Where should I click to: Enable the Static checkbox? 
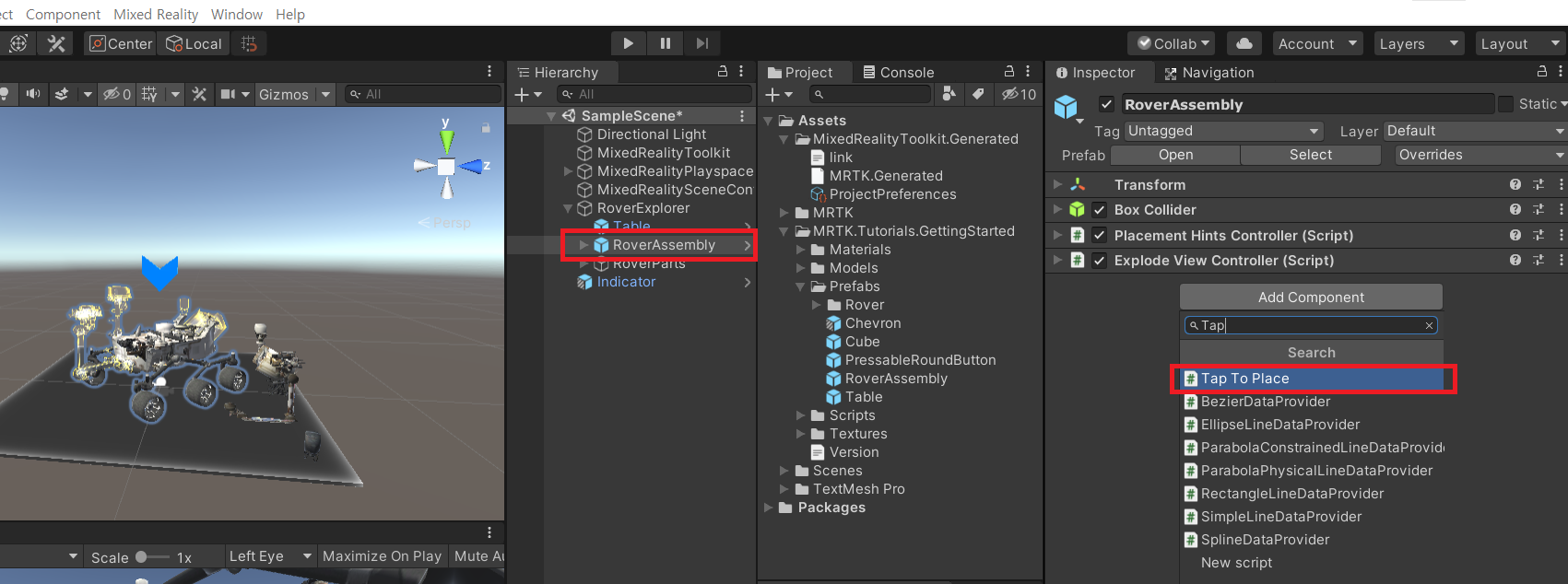pos(1505,104)
